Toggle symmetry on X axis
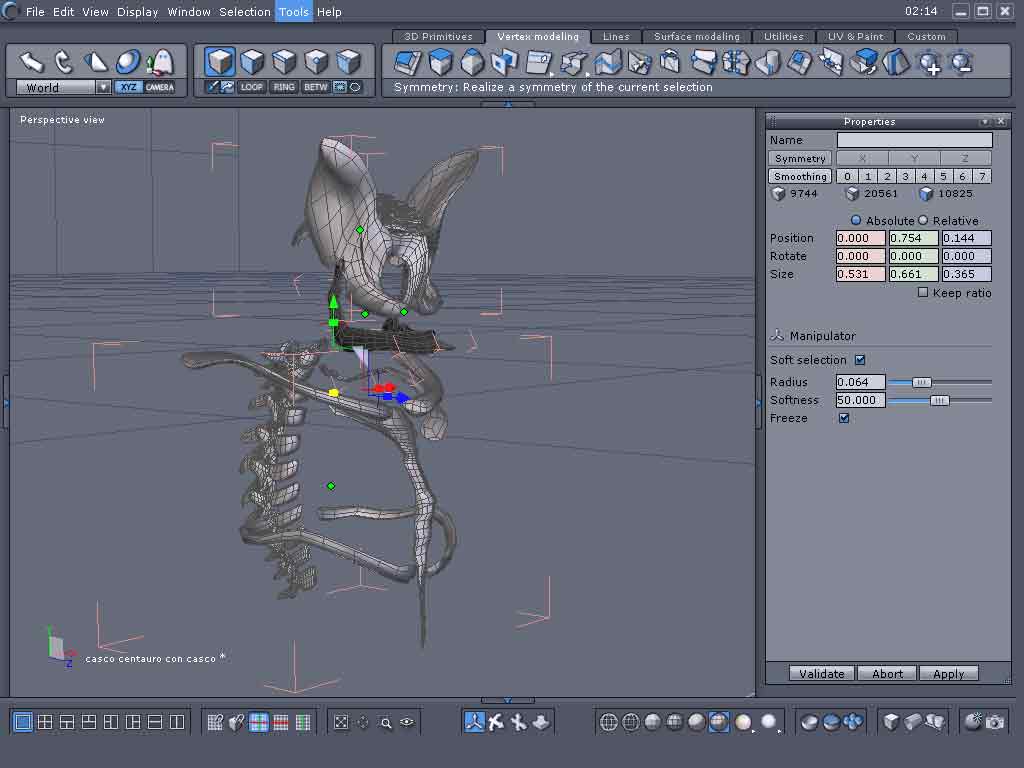The image size is (1024, 768). point(862,158)
